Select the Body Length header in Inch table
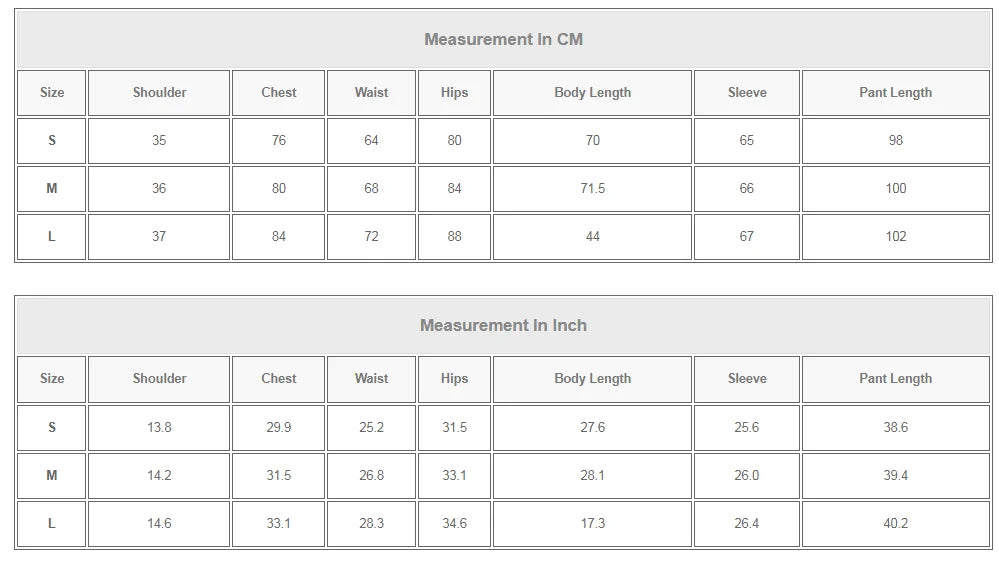This screenshot has width=999, height=561. pyautogui.click(x=593, y=379)
